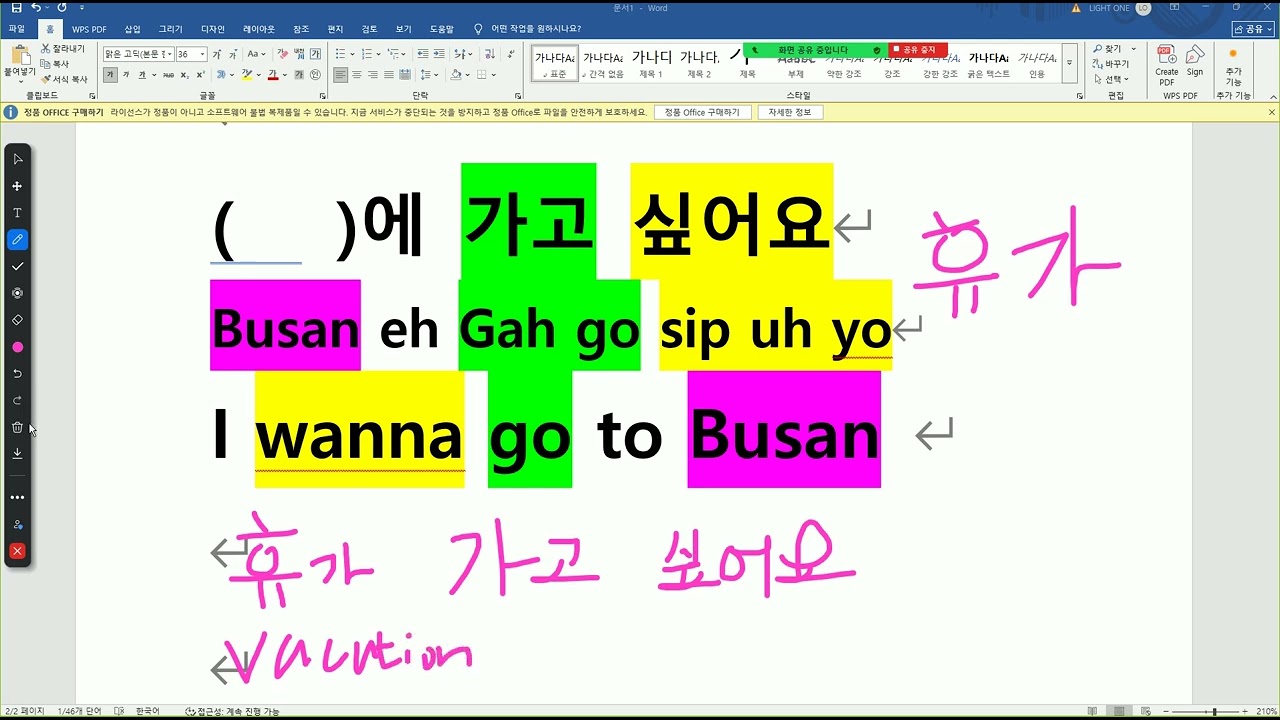Open the 레이아웃 tab

point(259,29)
